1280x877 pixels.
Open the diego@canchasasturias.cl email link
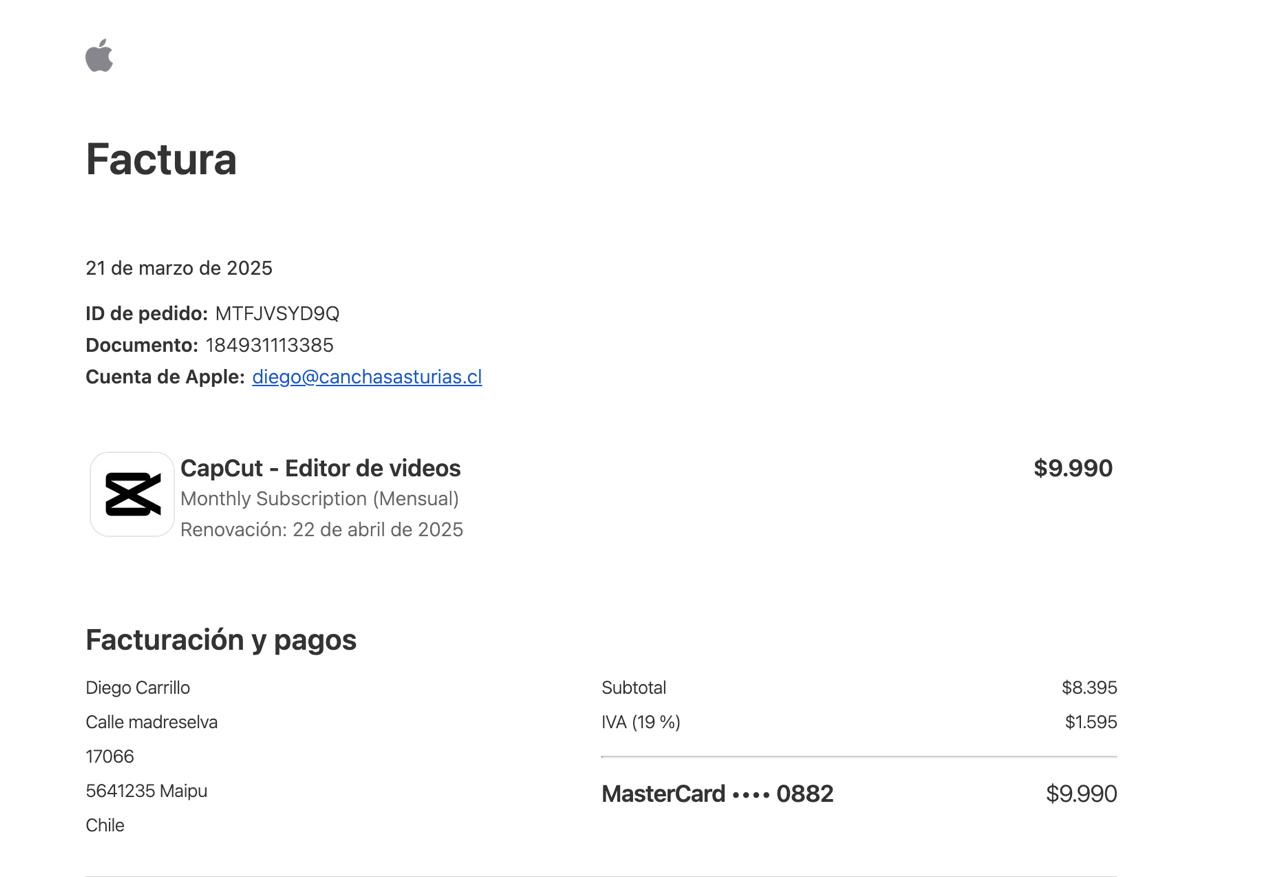366,377
